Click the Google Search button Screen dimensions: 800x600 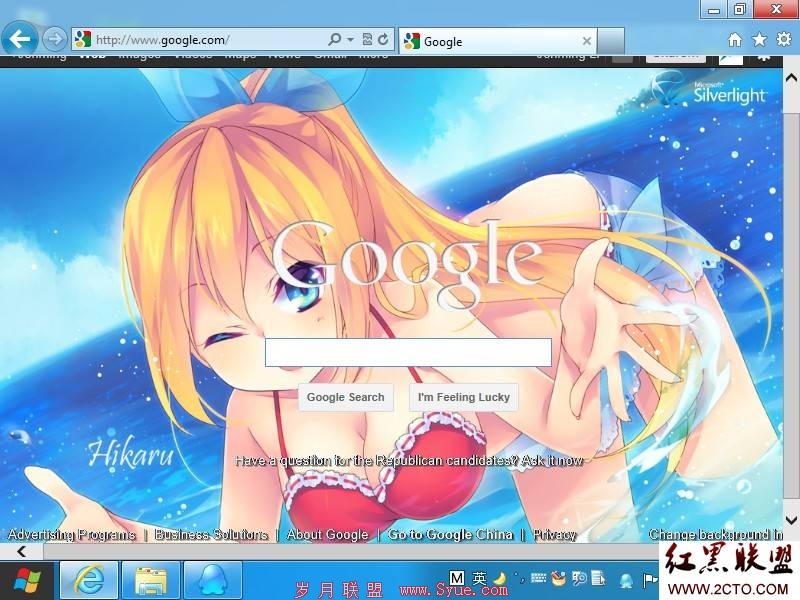coord(345,397)
